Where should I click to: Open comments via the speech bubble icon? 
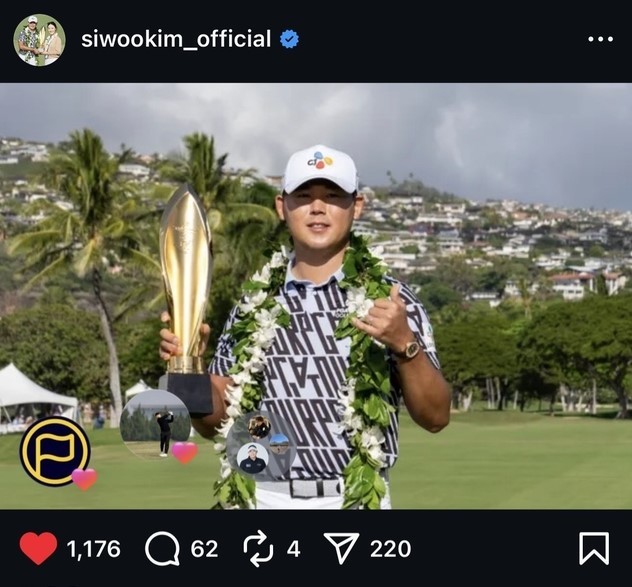[x=162, y=549]
